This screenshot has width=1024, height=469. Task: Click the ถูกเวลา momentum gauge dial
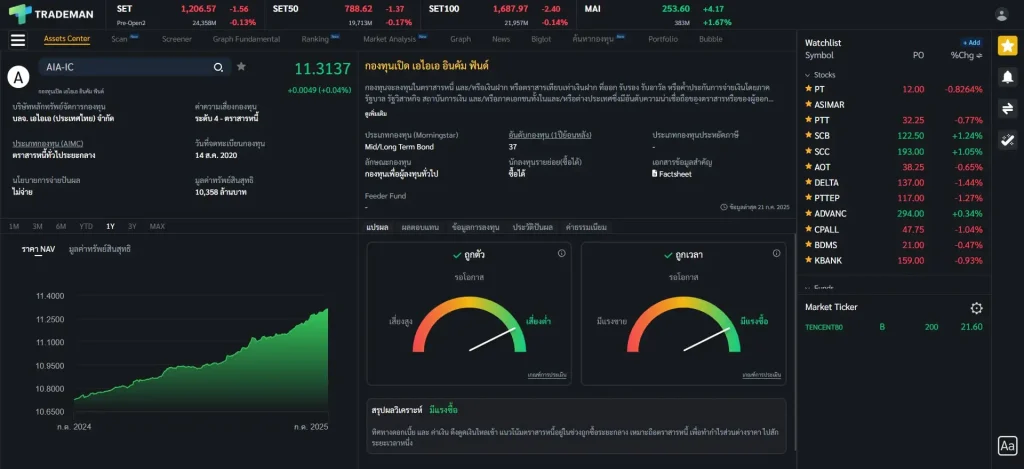pyautogui.click(x=684, y=325)
